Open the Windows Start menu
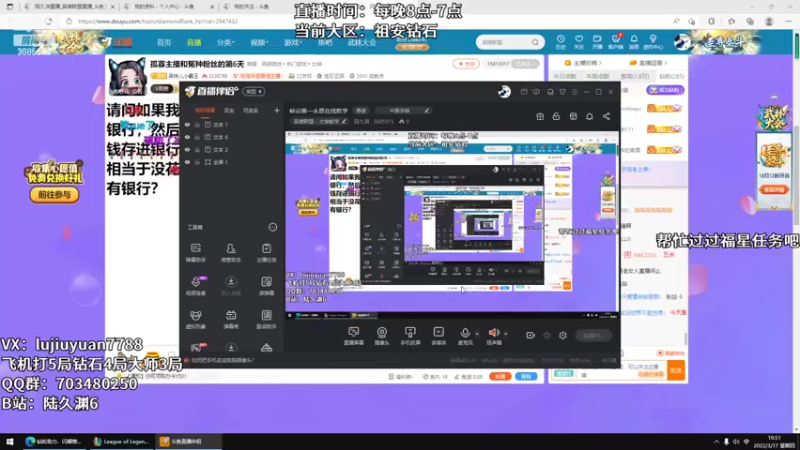This screenshot has width=800, height=450. [x=9, y=441]
